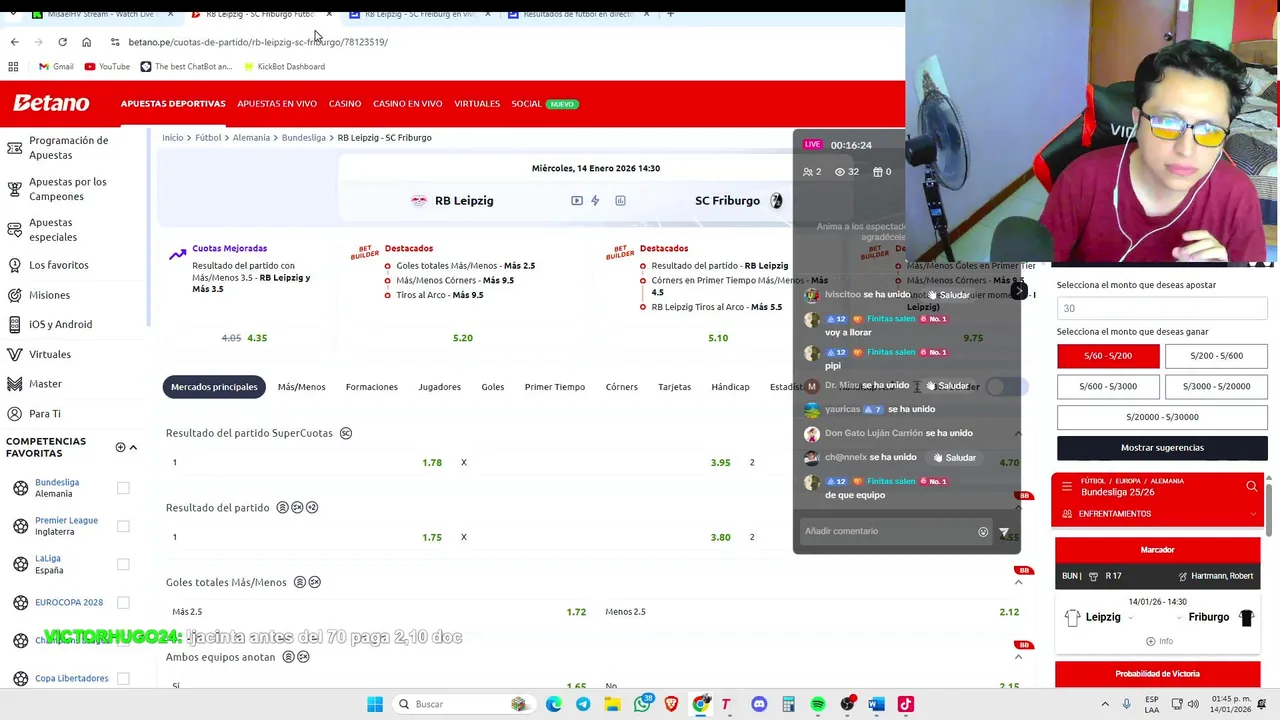Open Spotify from the taskbar
Screen dimensions: 1280x720
pyautogui.click(x=818, y=704)
